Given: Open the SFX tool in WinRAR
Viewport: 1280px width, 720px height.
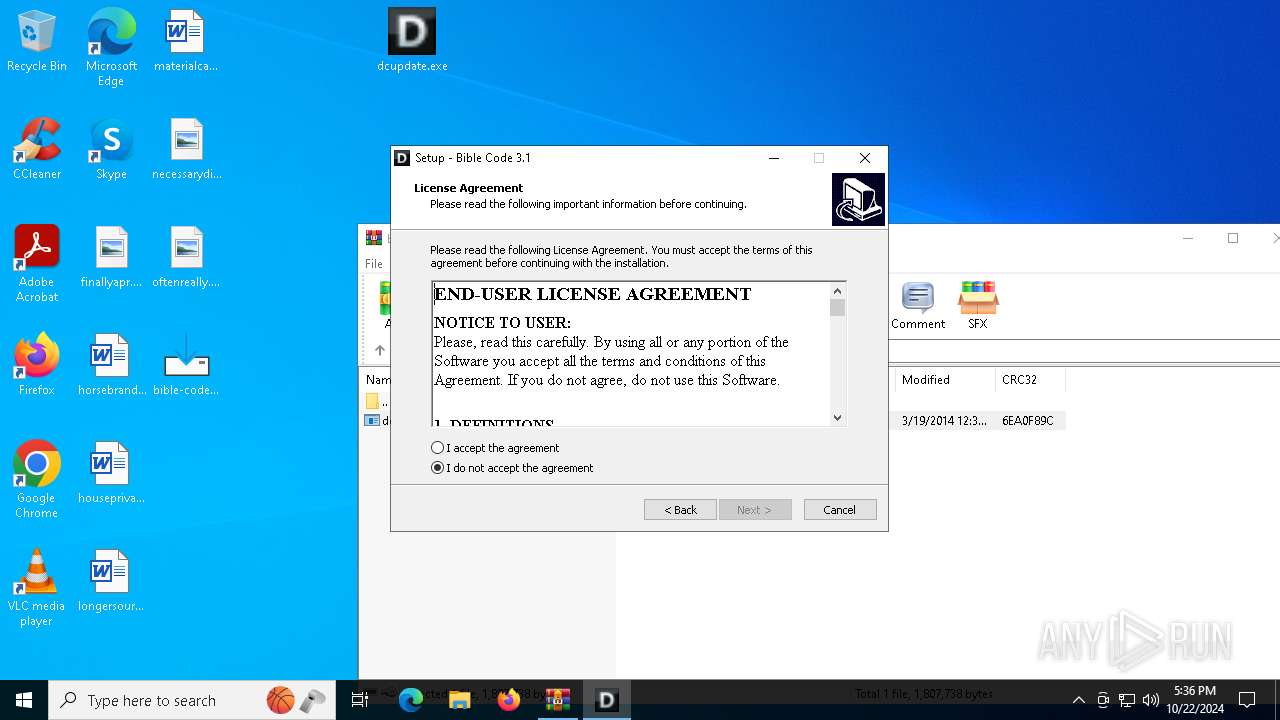Looking at the screenshot, I should pyautogui.click(x=978, y=306).
